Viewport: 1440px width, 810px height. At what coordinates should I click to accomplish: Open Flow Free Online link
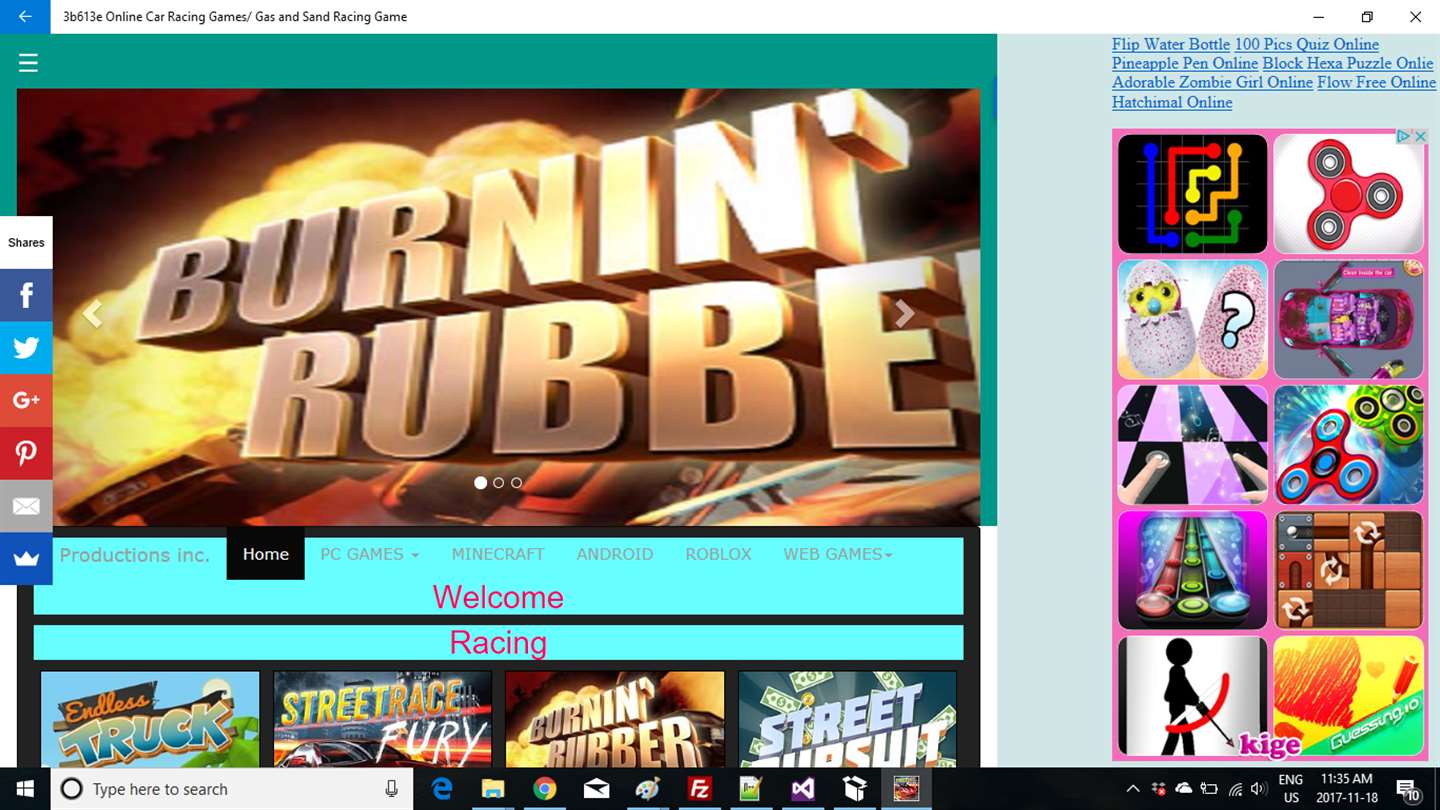(1376, 82)
